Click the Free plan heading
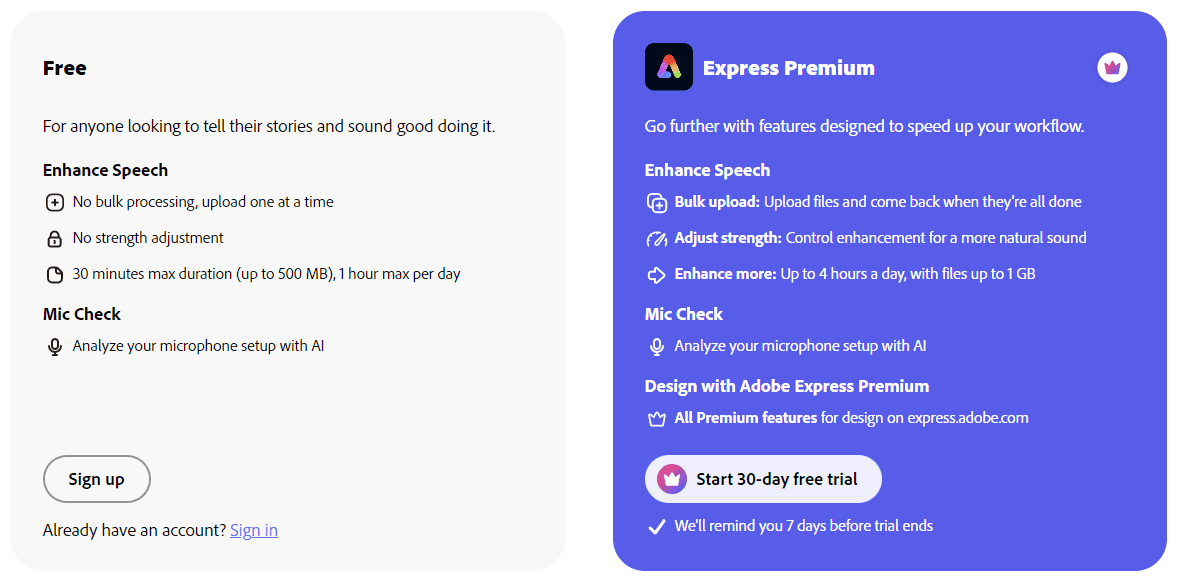 point(65,68)
